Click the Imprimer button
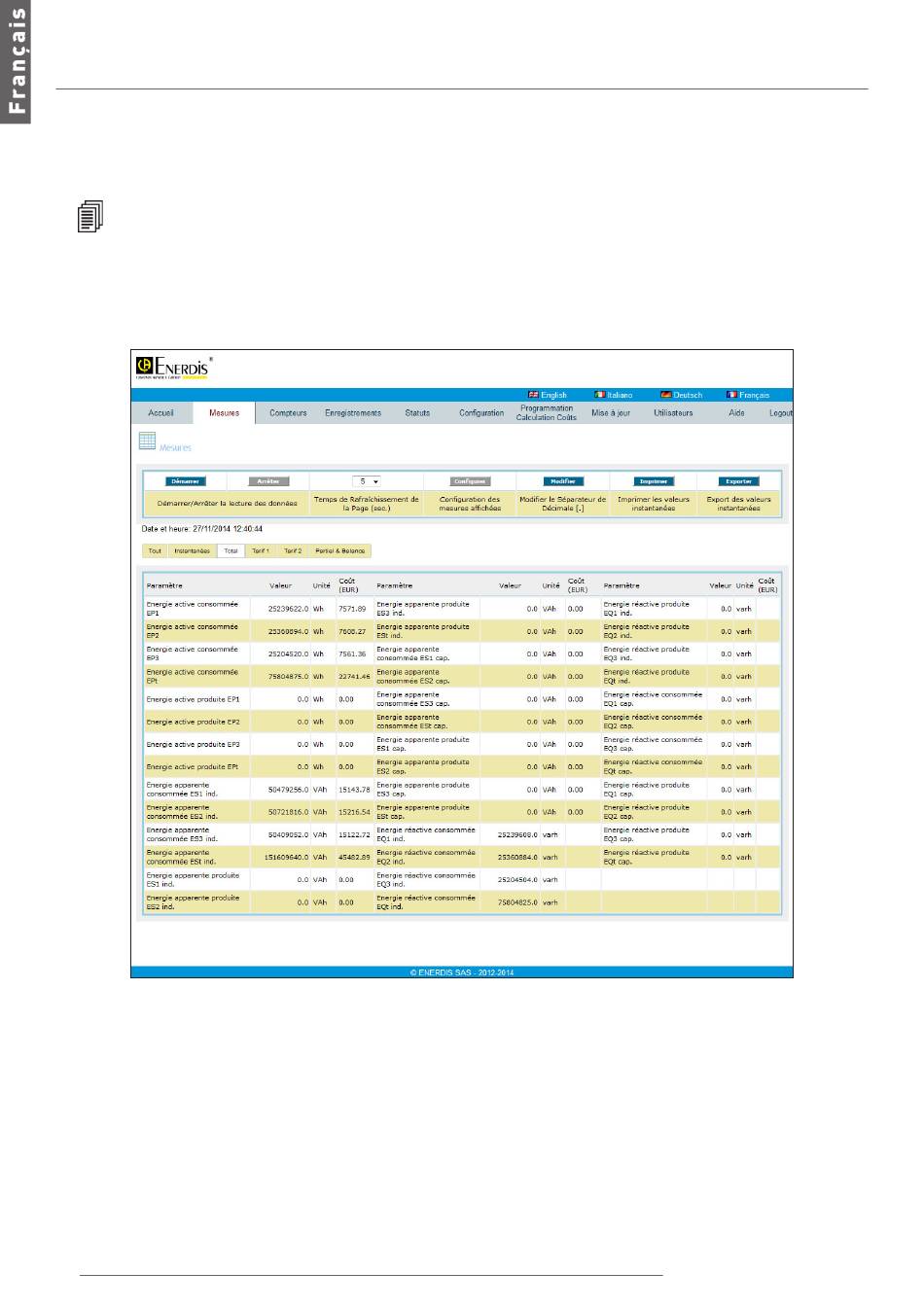Image resolution: width=924 pixels, height=1307 pixels. click(654, 481)
